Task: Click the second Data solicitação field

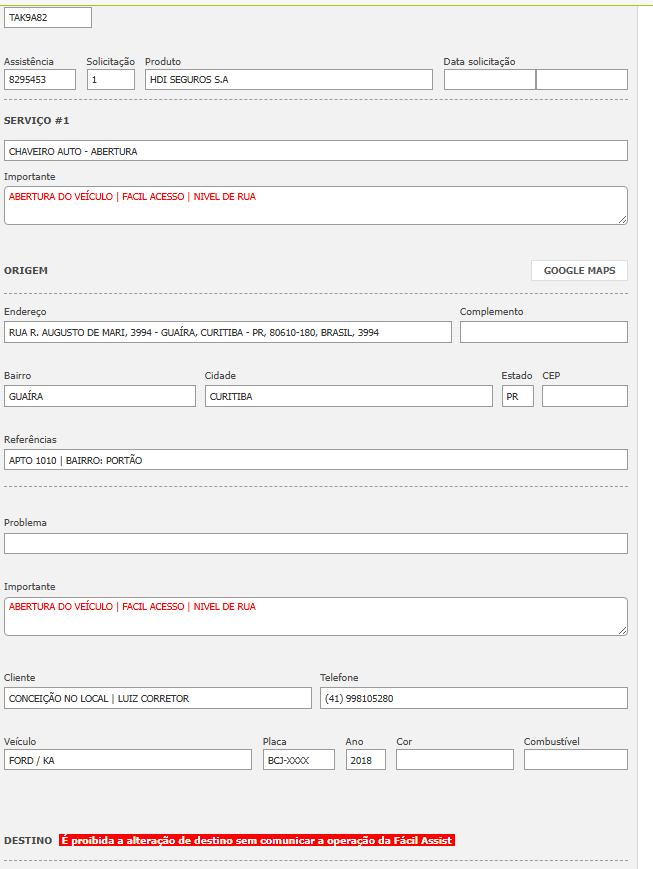Action: coord(582,80)
